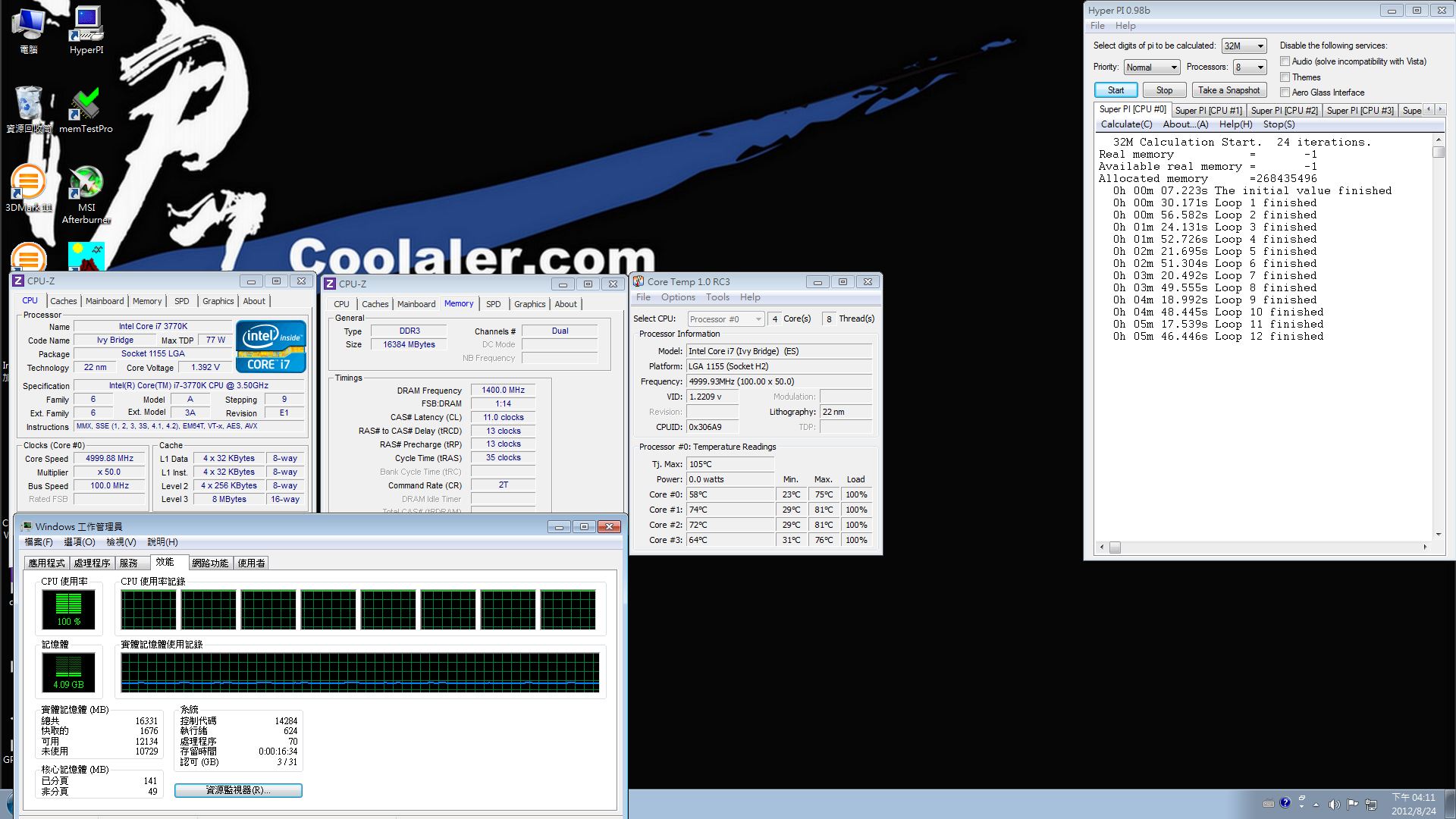Open Task Manager 檢視(V) menu
Screen dimensions: 1456x819
[x=121, y=542]
